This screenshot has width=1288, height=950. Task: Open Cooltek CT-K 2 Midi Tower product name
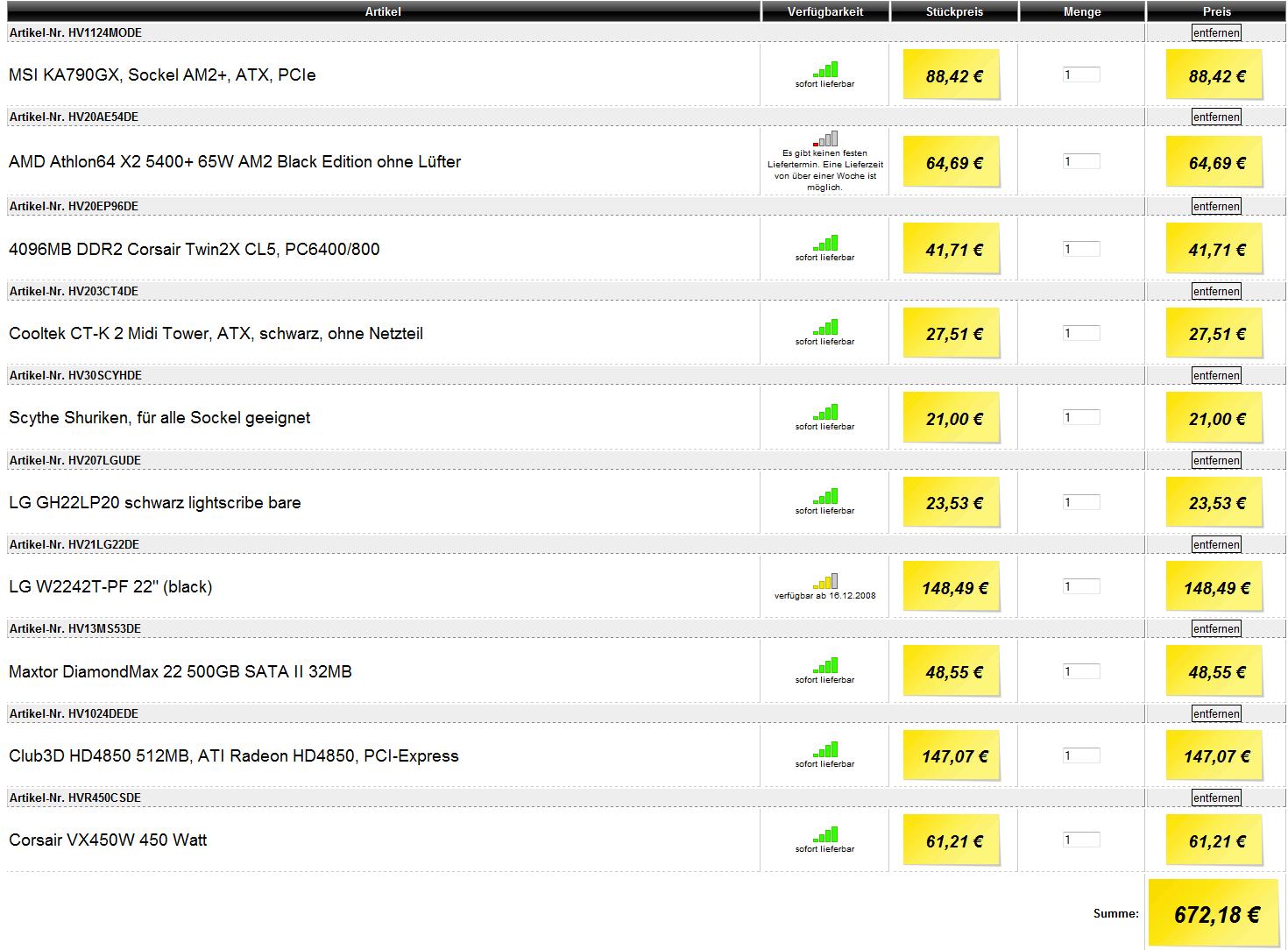[x=216, y=333]
